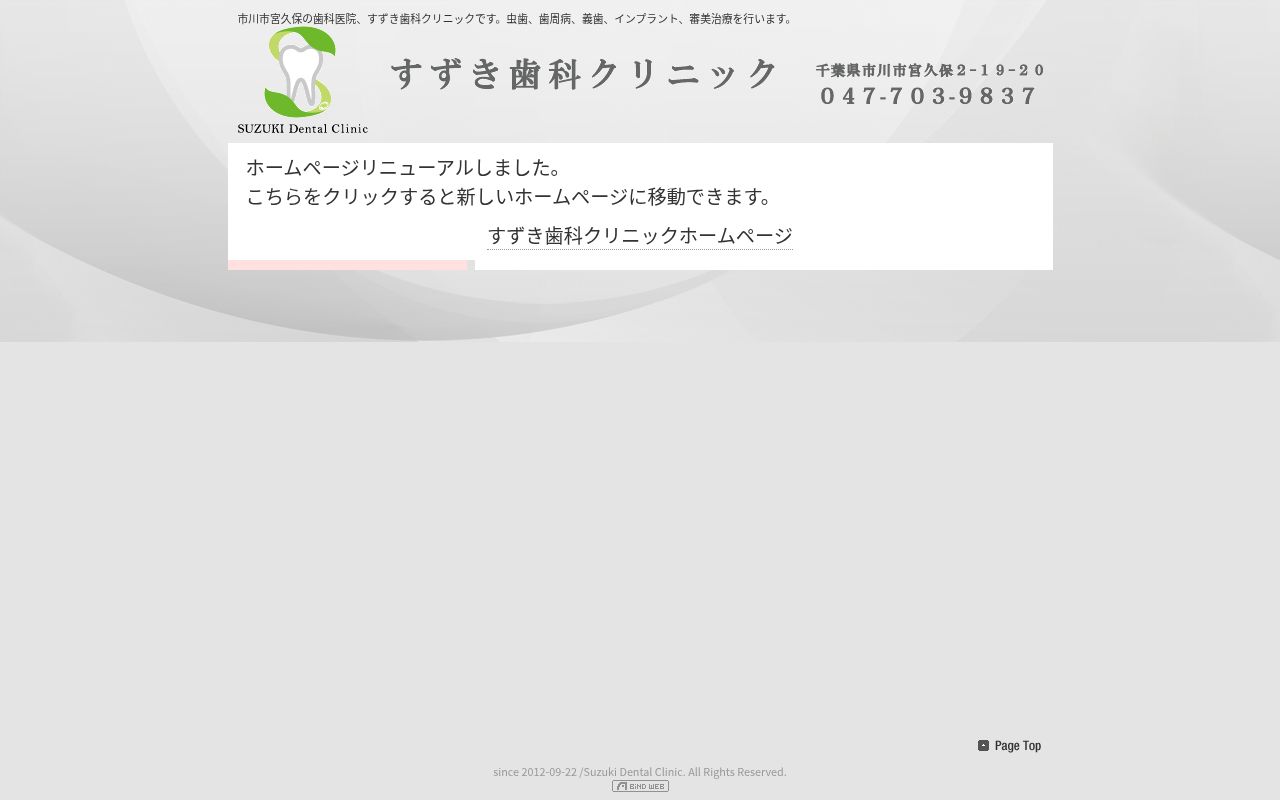This screenshot has height=800, width=1280.
Task: Click the text ホームページリニューアルしました。
Action: (408, 167)
